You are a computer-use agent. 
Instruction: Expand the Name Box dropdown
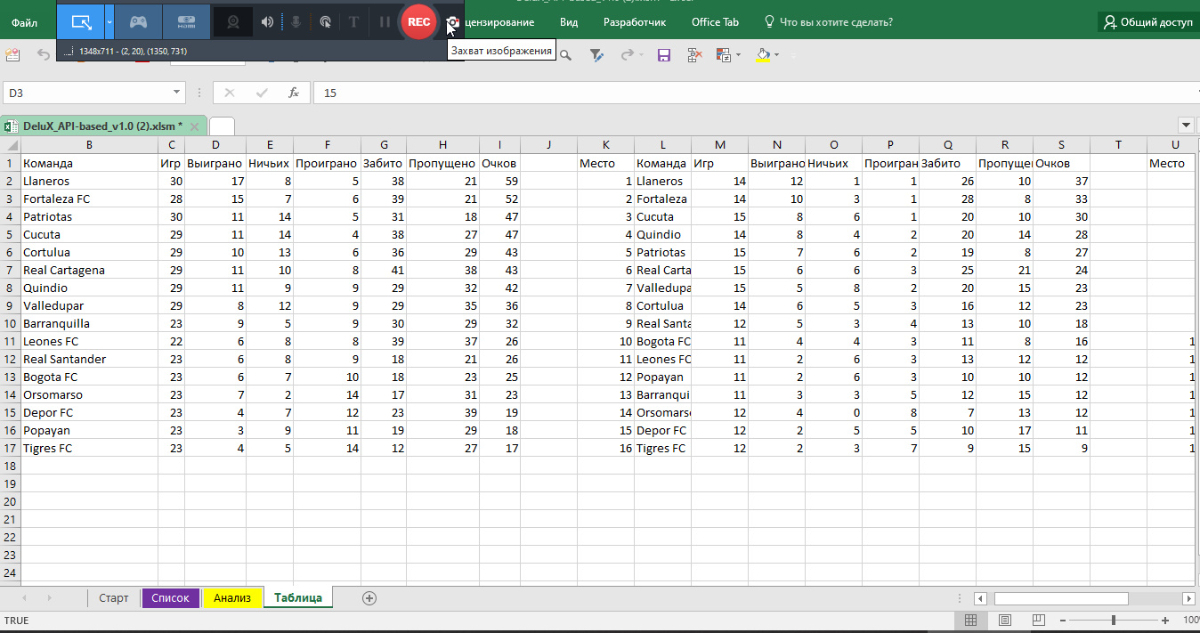click(178, 92)
